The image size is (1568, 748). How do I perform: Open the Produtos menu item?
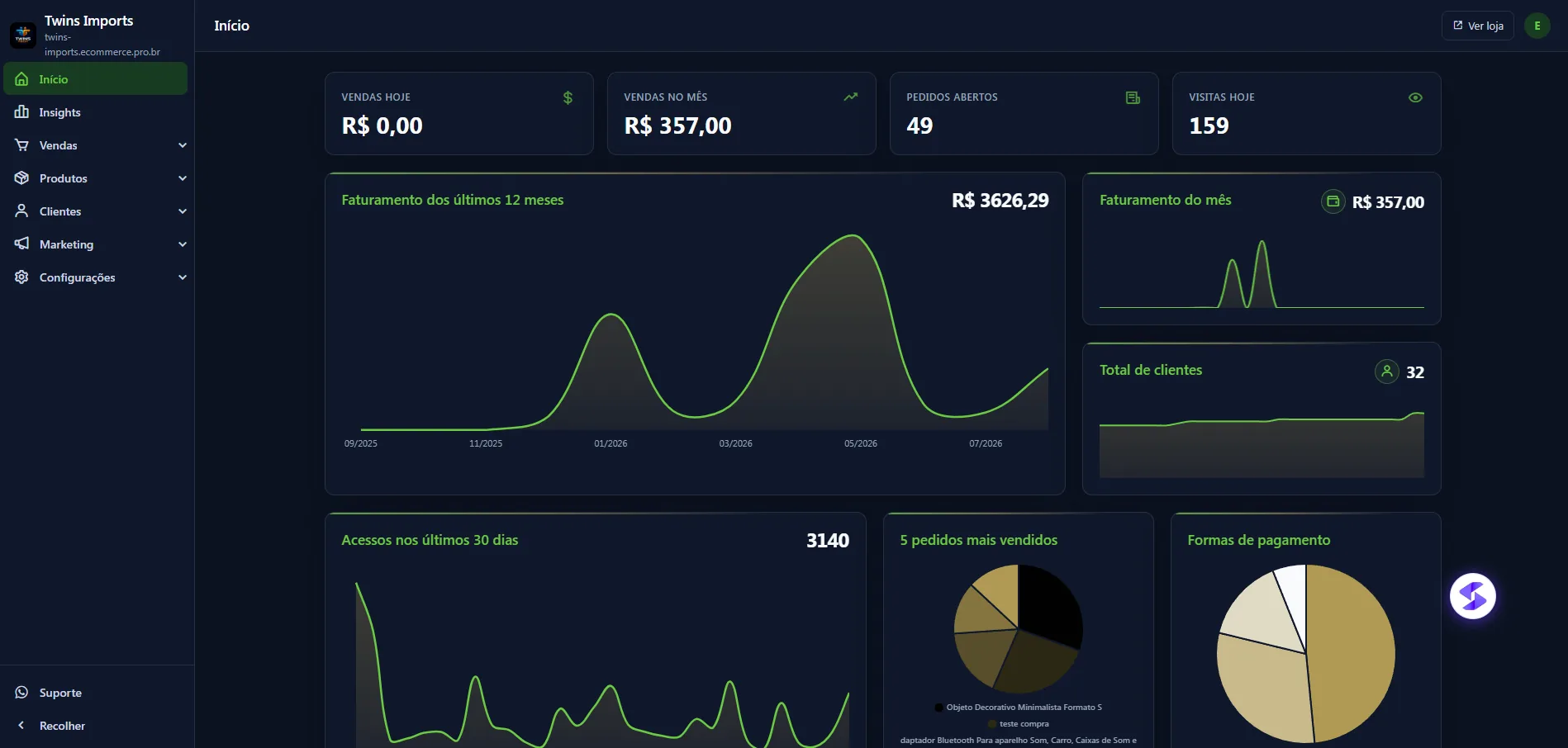(96, 178)
